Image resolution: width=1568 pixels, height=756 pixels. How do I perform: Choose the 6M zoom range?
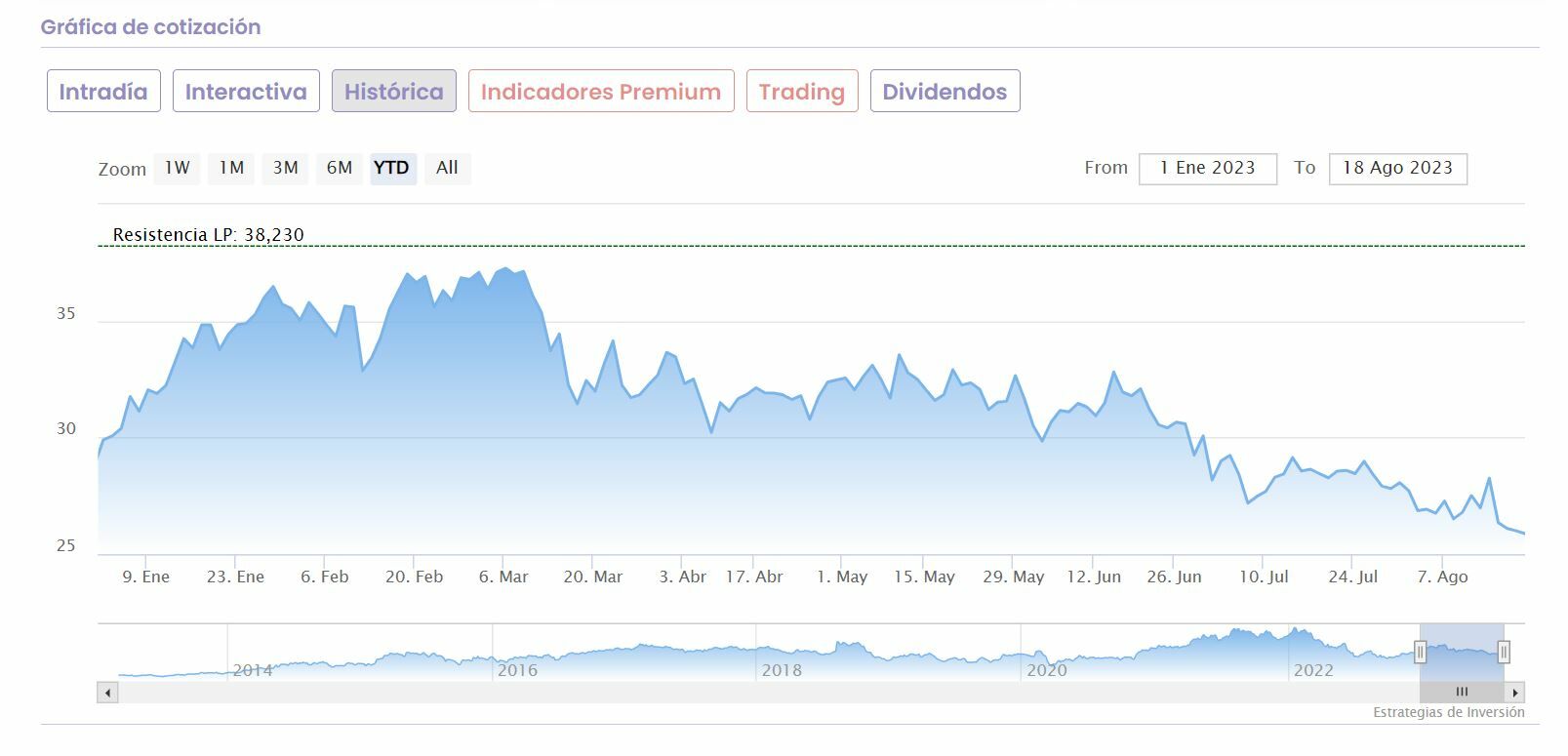click(340, 168)
